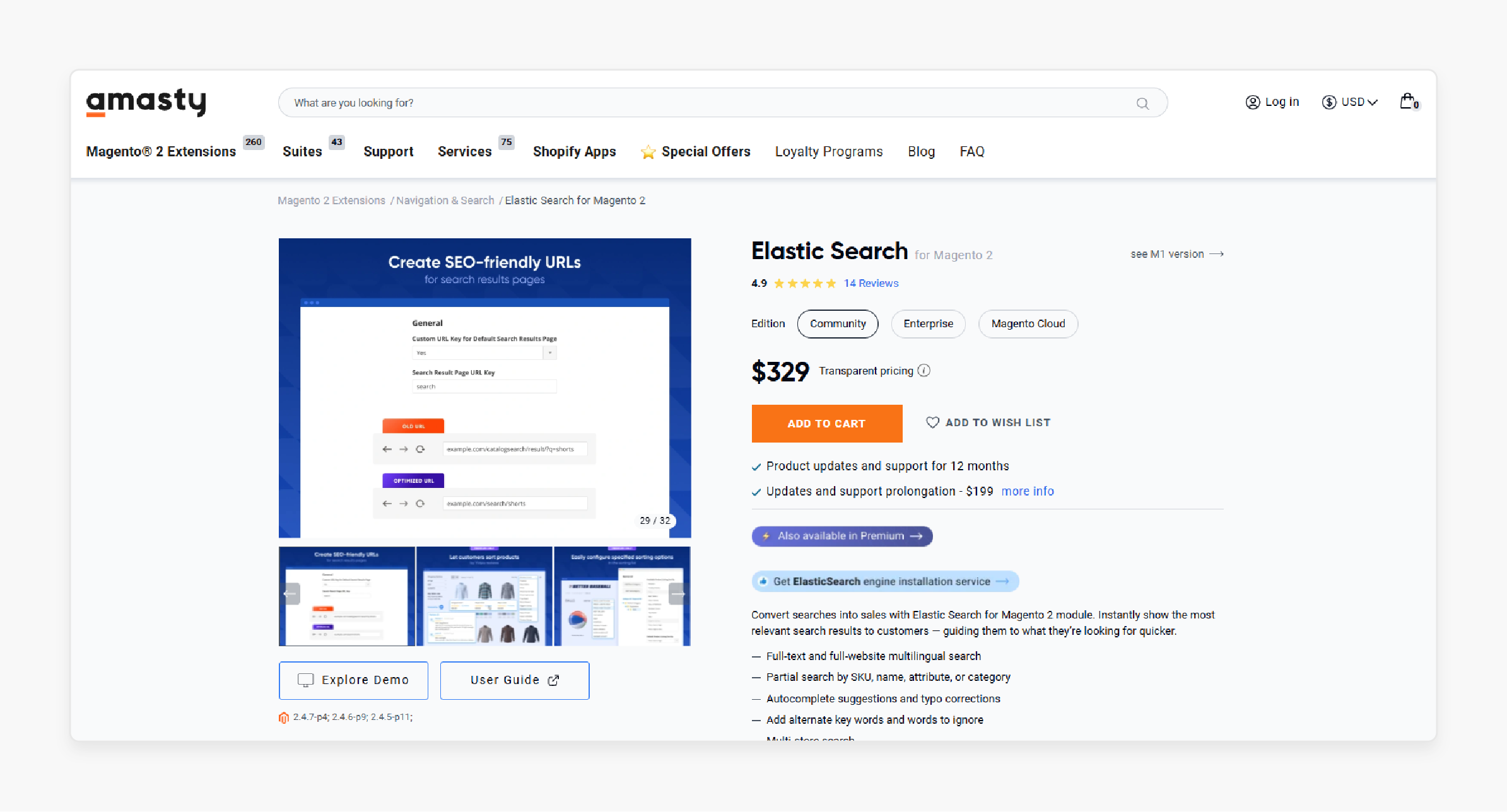Open the User Guide
The image size is (1507, 812).
pyautogui.click(x=515, y=680)
